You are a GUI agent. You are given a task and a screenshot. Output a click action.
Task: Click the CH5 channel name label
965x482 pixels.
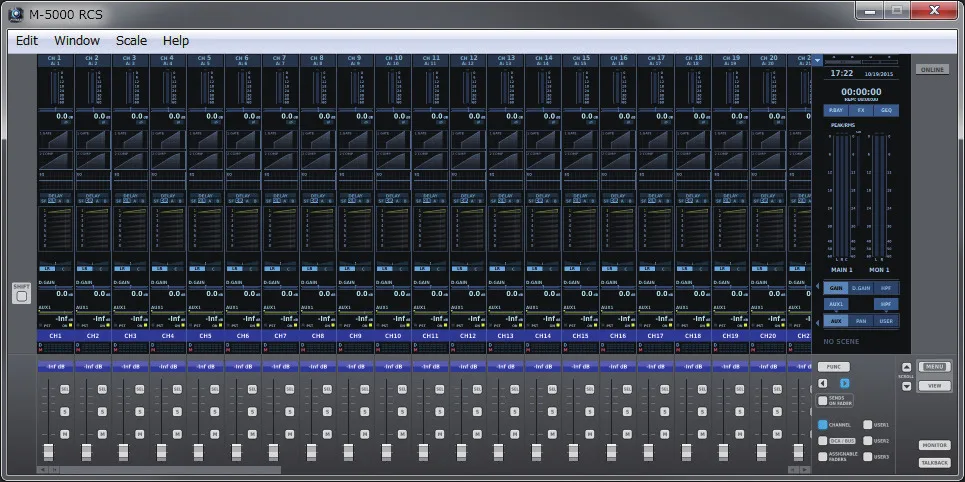(x=206, y=336)
